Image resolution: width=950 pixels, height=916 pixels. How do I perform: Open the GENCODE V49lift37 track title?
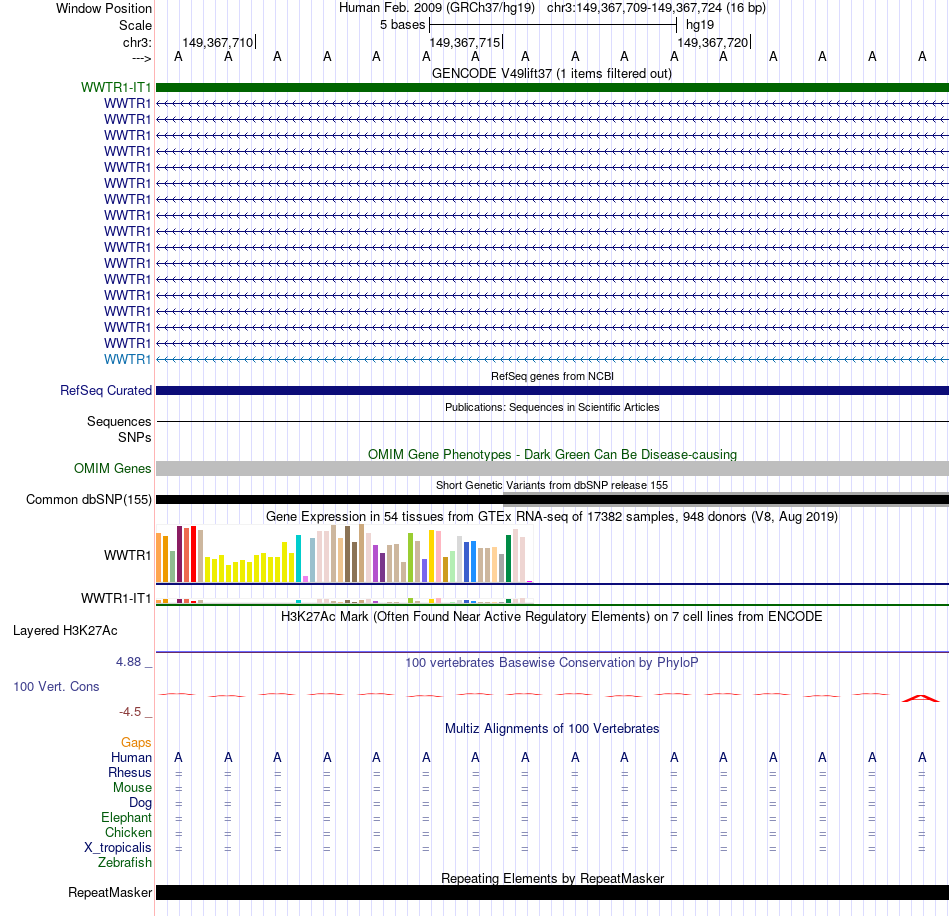552,73
